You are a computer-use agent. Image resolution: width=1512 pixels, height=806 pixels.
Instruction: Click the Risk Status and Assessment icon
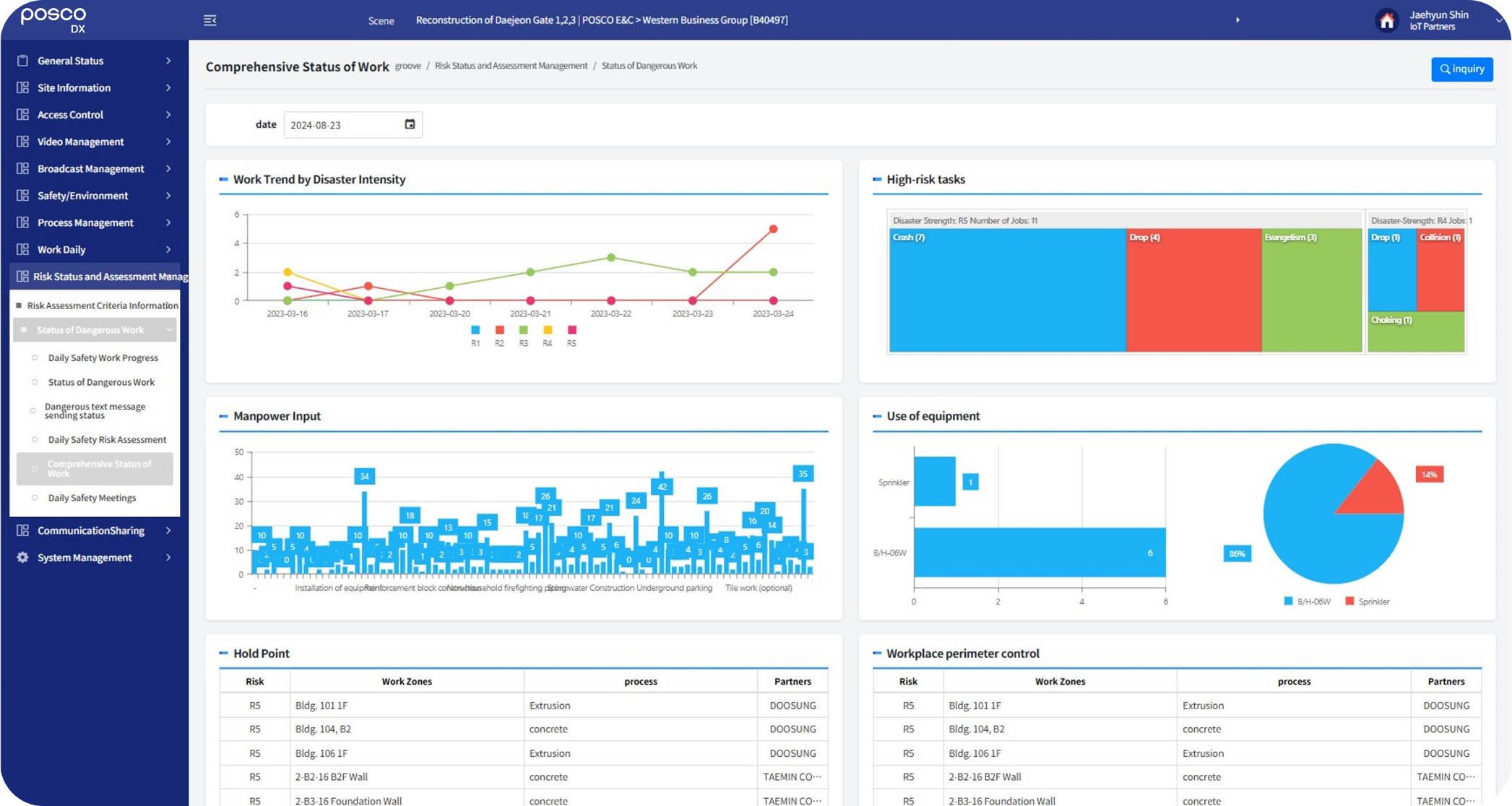[x=22, y=276]
